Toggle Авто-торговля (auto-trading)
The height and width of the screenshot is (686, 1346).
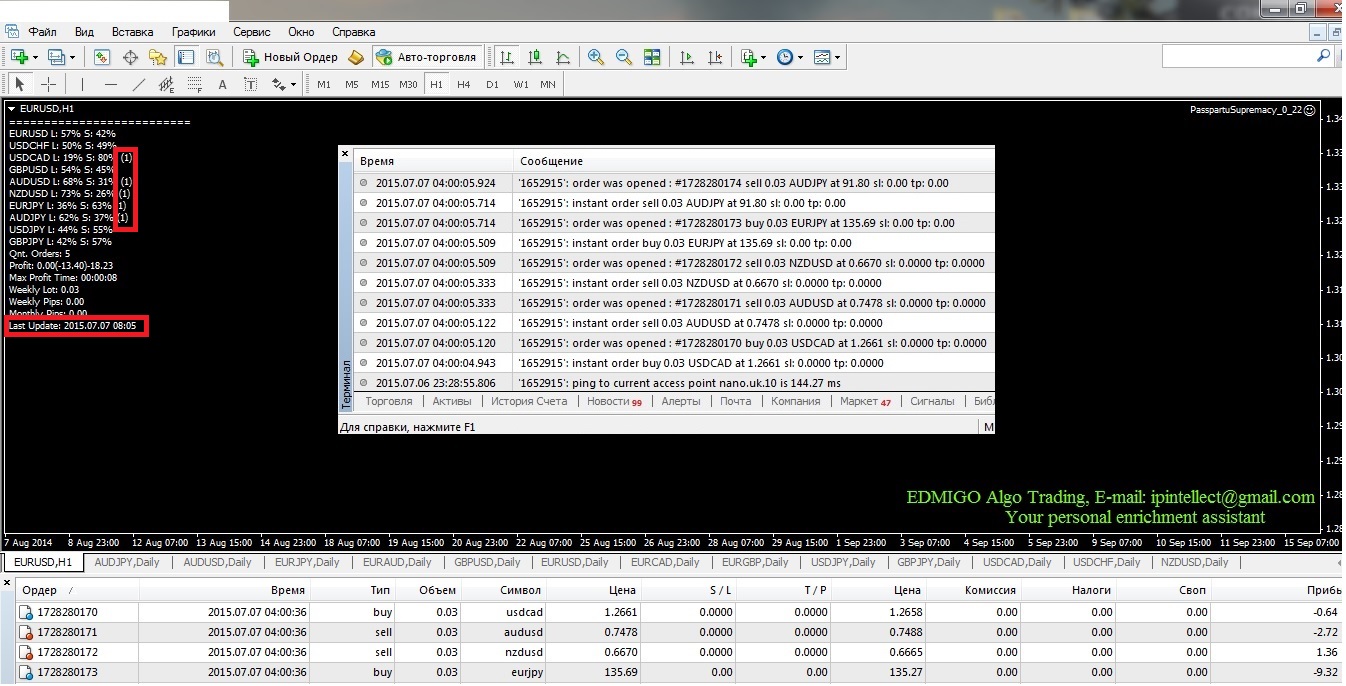tap(428, 57)
